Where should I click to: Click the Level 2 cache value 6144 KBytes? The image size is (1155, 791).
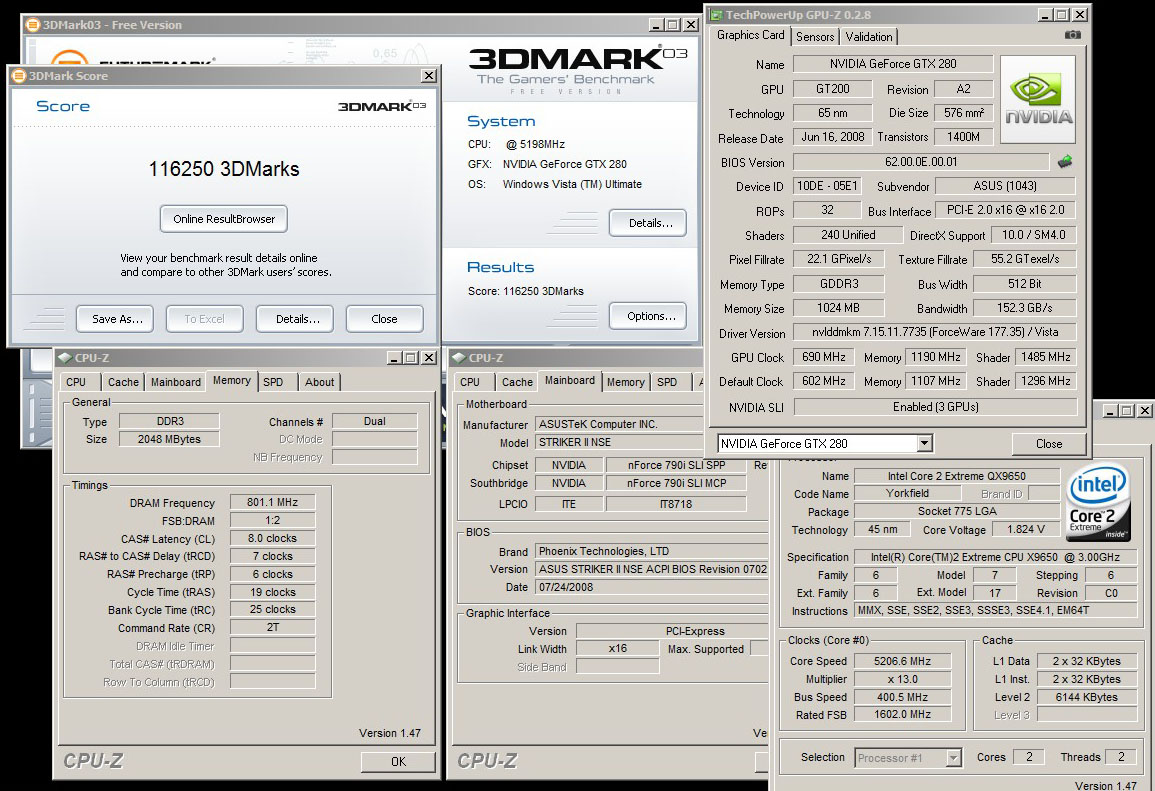click(x=1086, y=697)
